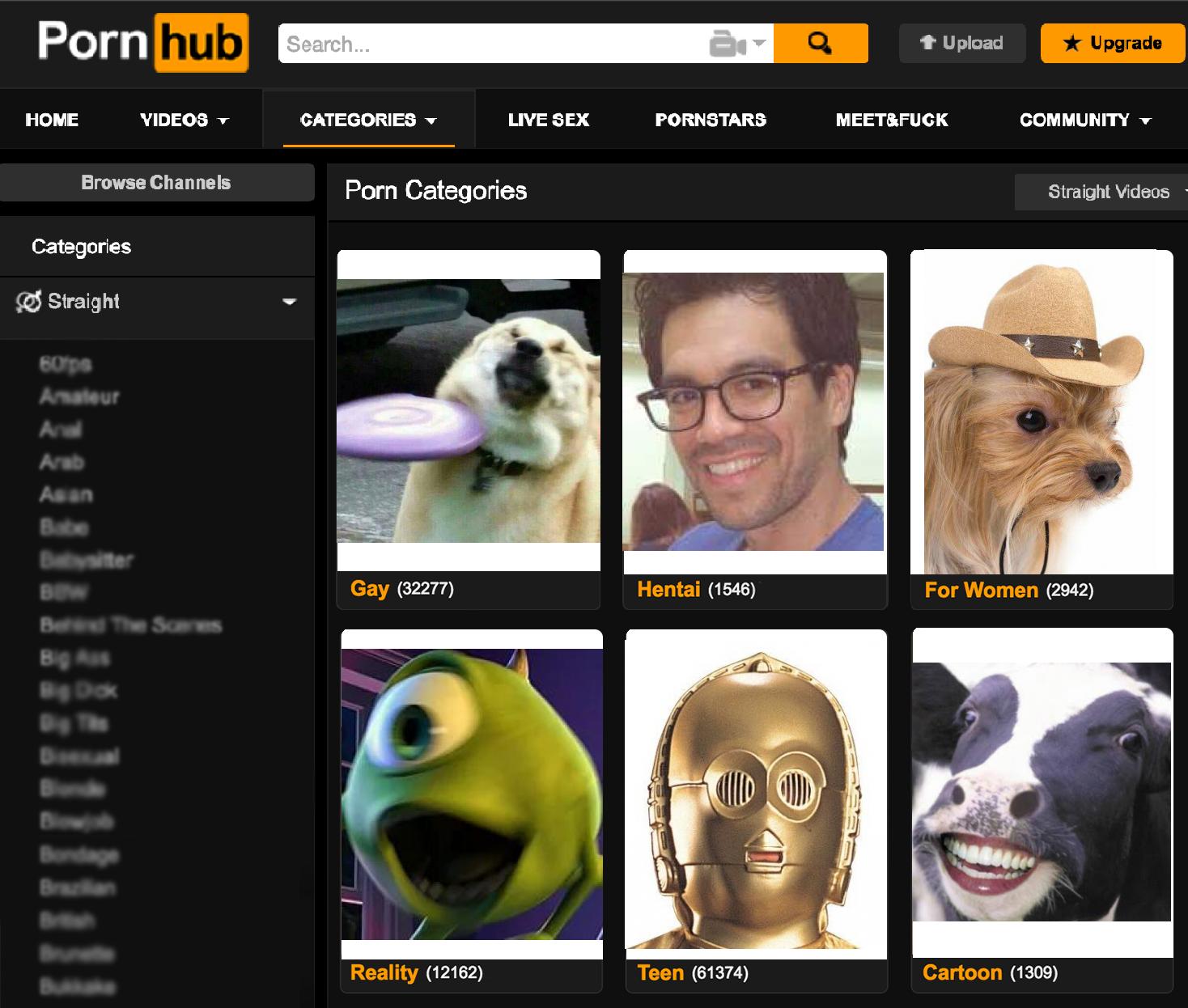Screen dimensions: 1188x1008
Task: Expand the Community menu arrow
Action: point(1145,121)
